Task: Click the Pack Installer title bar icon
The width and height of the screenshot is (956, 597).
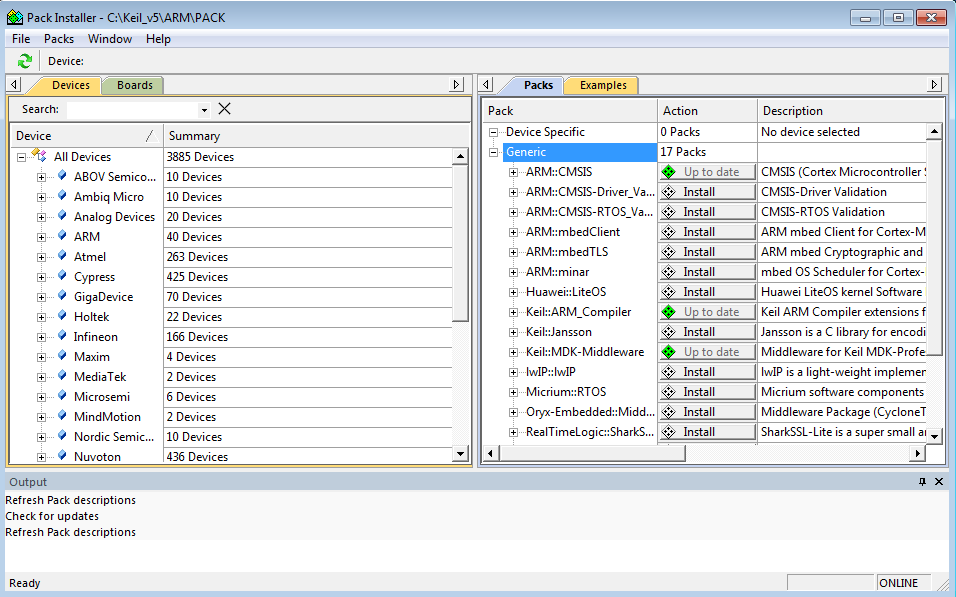Action: click(x=15, y=17)
